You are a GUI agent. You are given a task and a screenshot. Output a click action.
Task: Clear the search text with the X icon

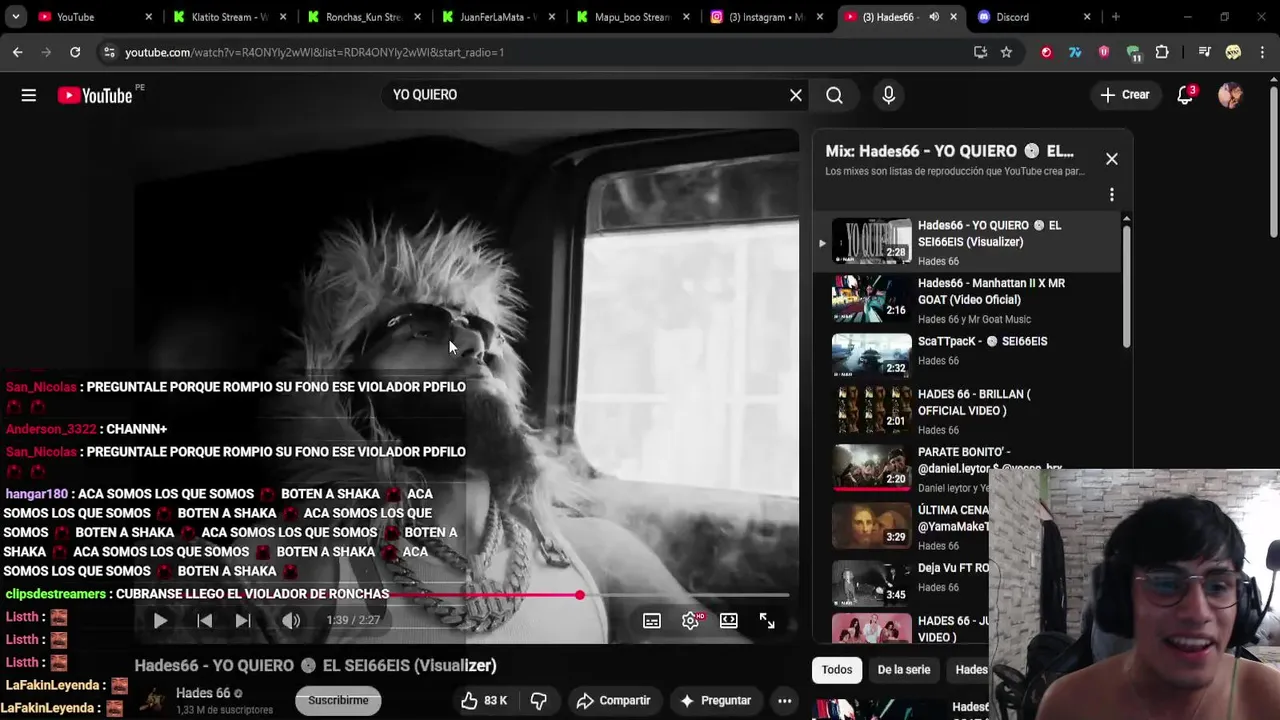[x=796, y=95]
